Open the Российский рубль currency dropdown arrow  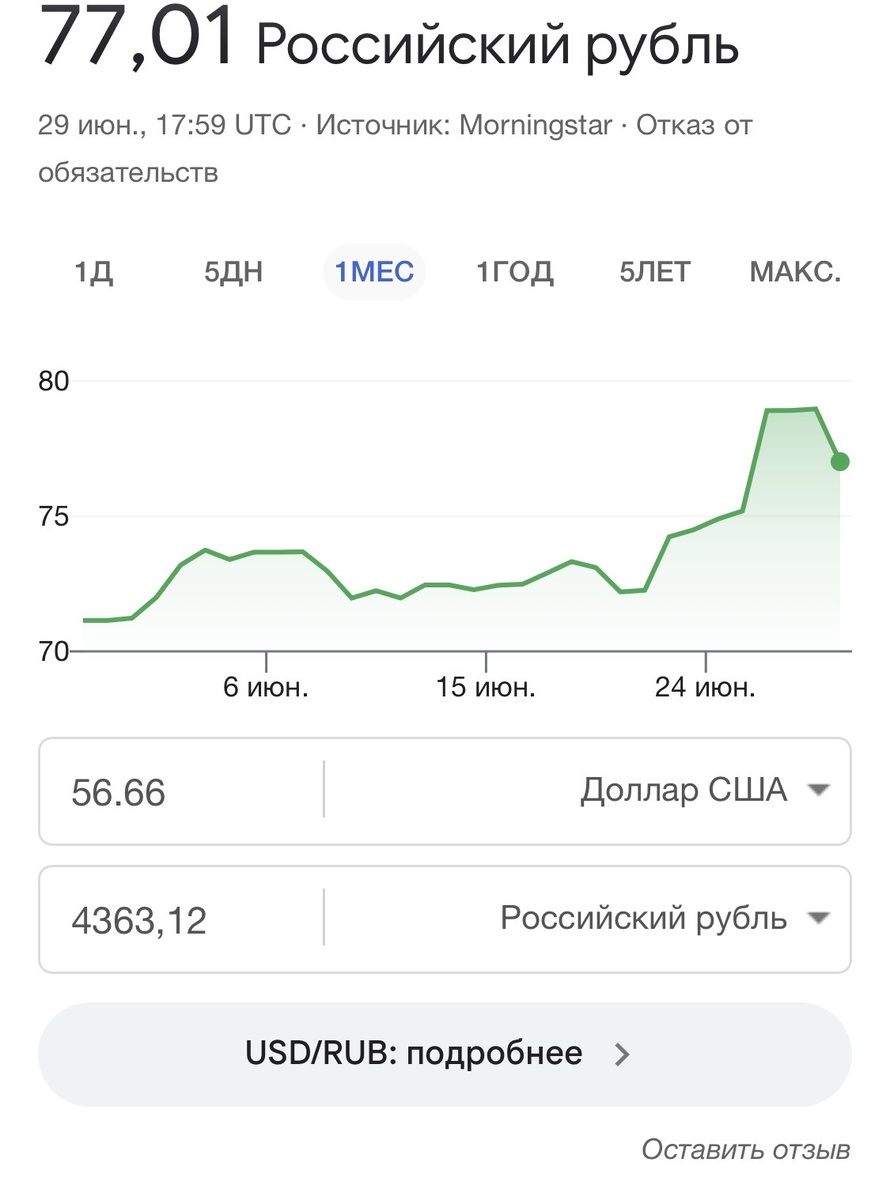pyautogui.click(x=818, y=918)
